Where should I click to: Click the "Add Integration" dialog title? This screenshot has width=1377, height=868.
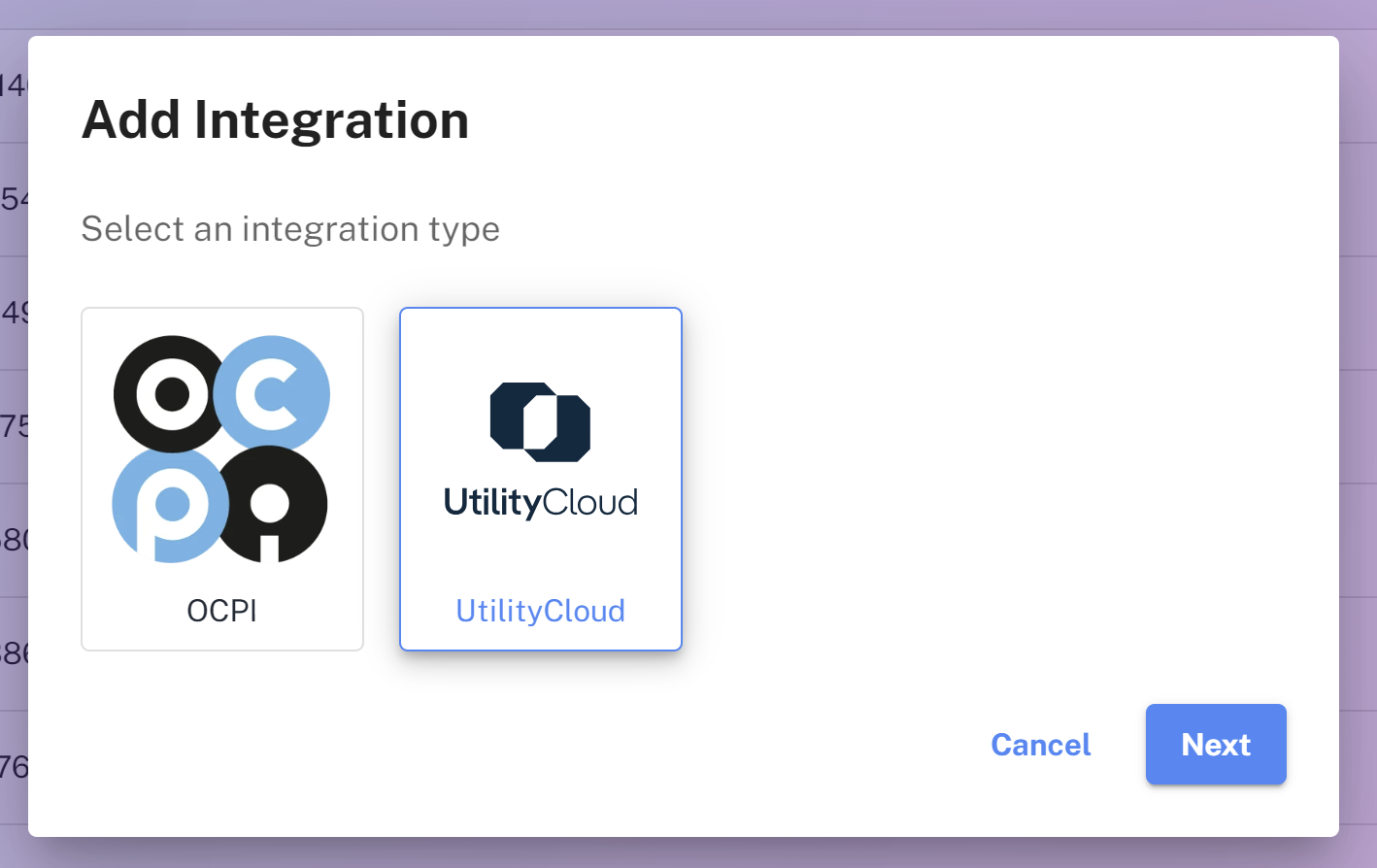point(276,118)
